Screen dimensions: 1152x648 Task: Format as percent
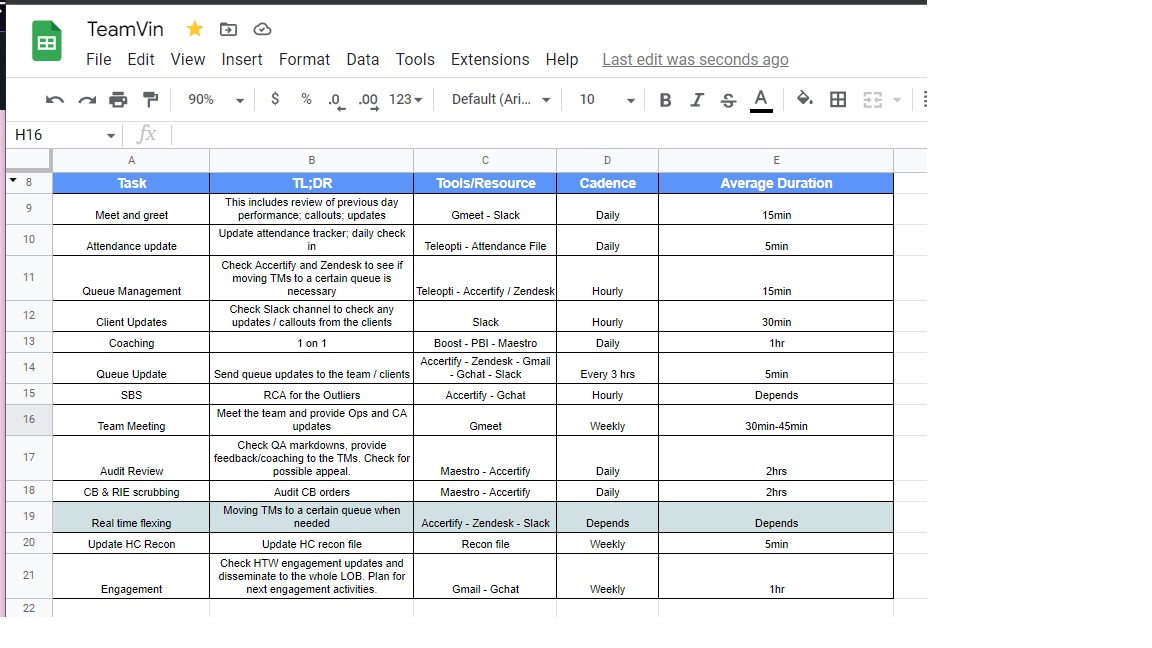tap(306, 98)
